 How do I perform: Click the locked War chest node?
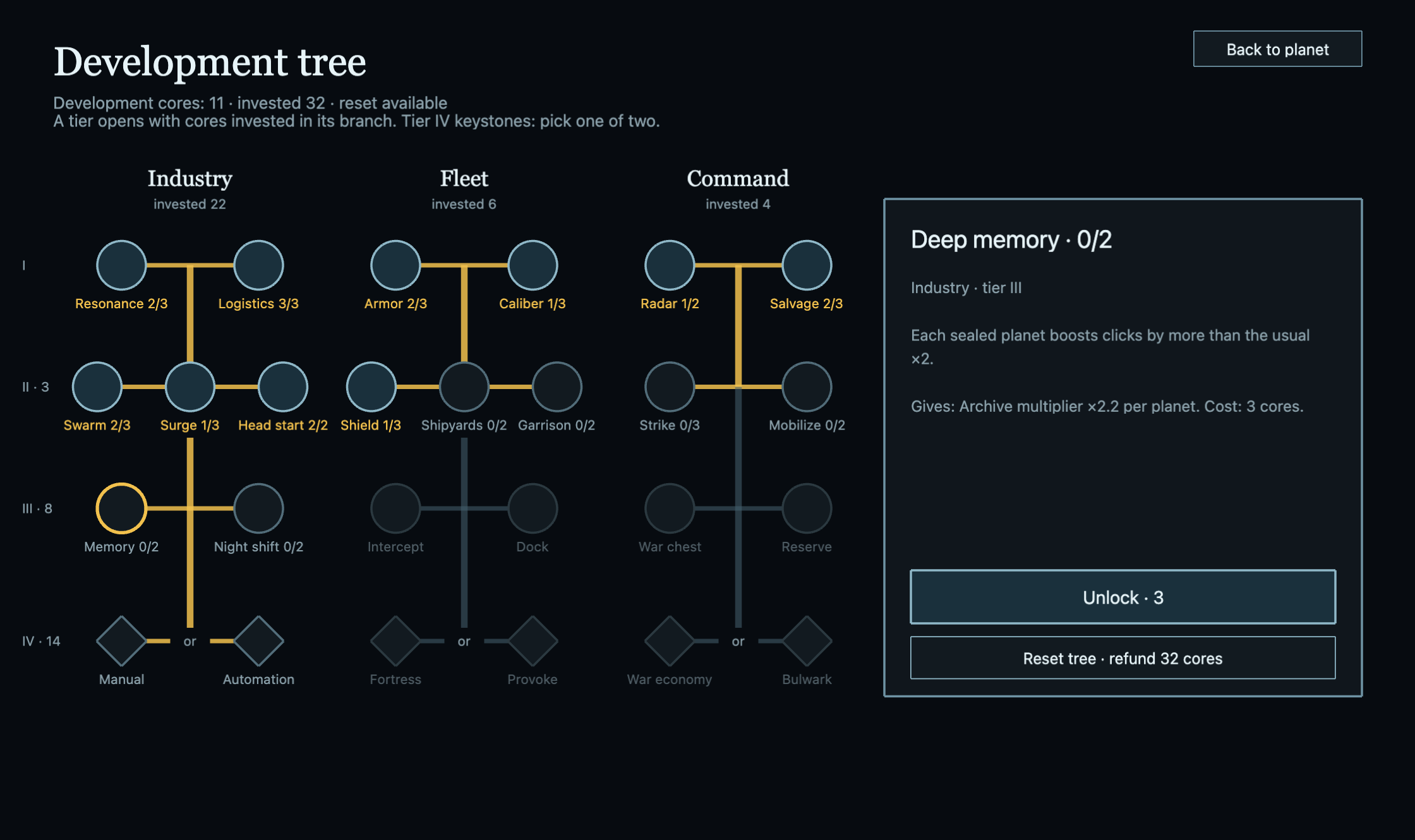click(x=670, y=508)
